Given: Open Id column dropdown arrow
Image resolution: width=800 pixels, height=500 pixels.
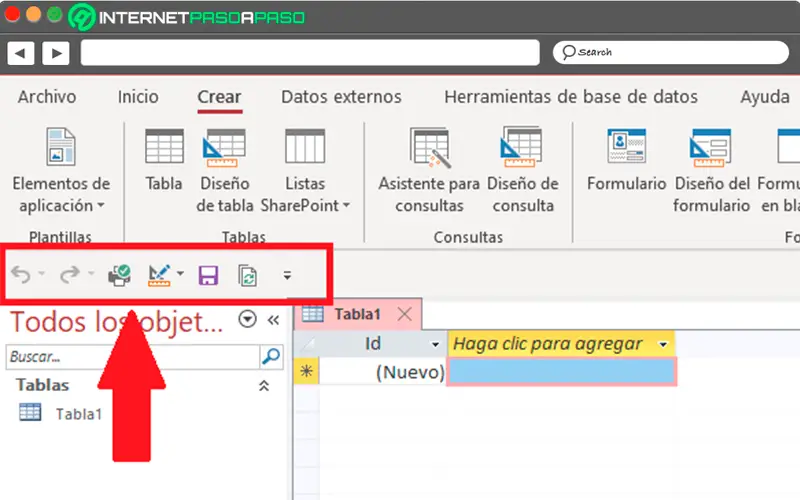Looking at the screenshot, I should click(435, 344).
